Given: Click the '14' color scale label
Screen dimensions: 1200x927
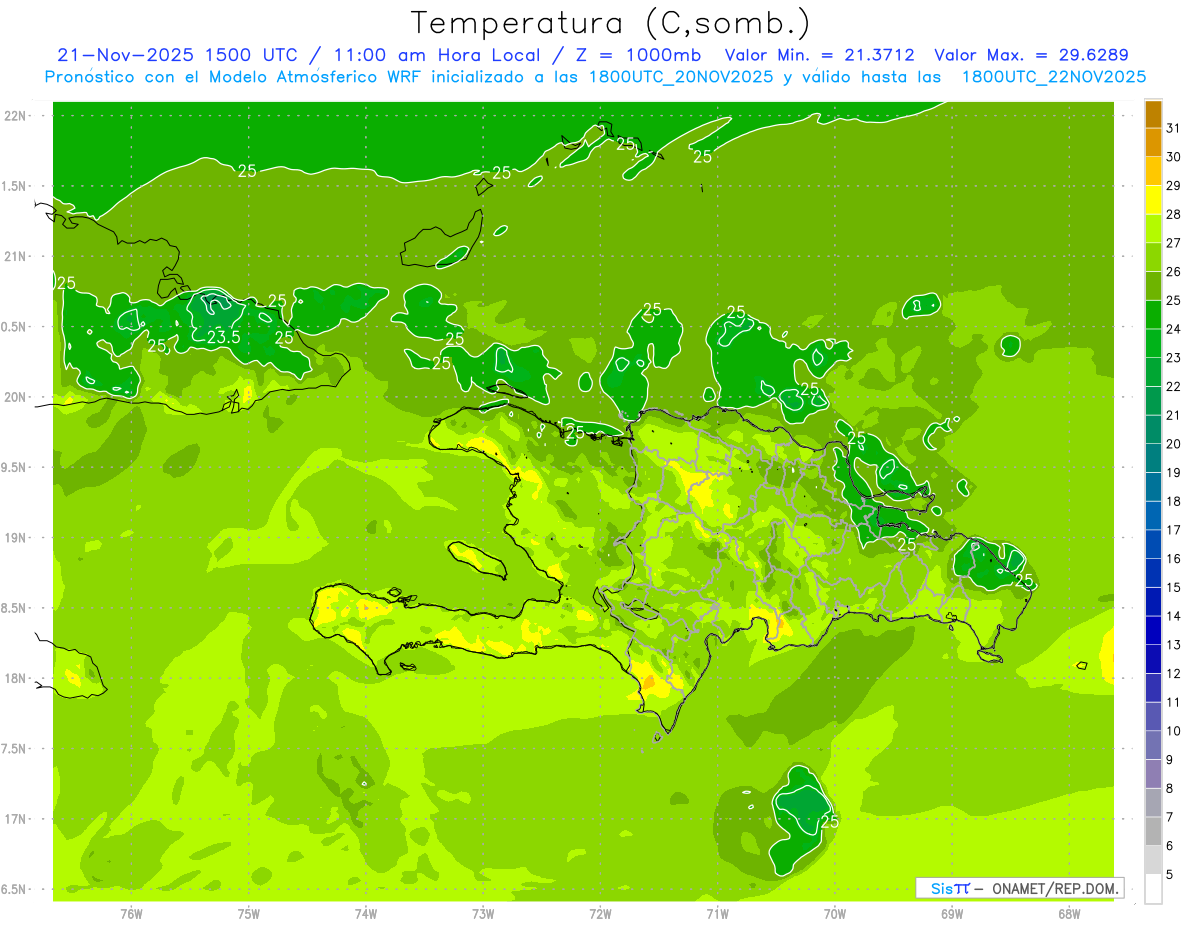Looking at the screenshot, I should 1173,616.
